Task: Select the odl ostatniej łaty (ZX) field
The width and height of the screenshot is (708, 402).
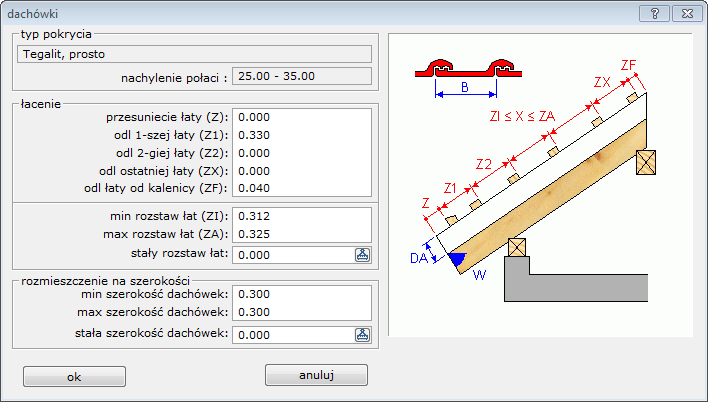Action: click(x=301, y=170)
